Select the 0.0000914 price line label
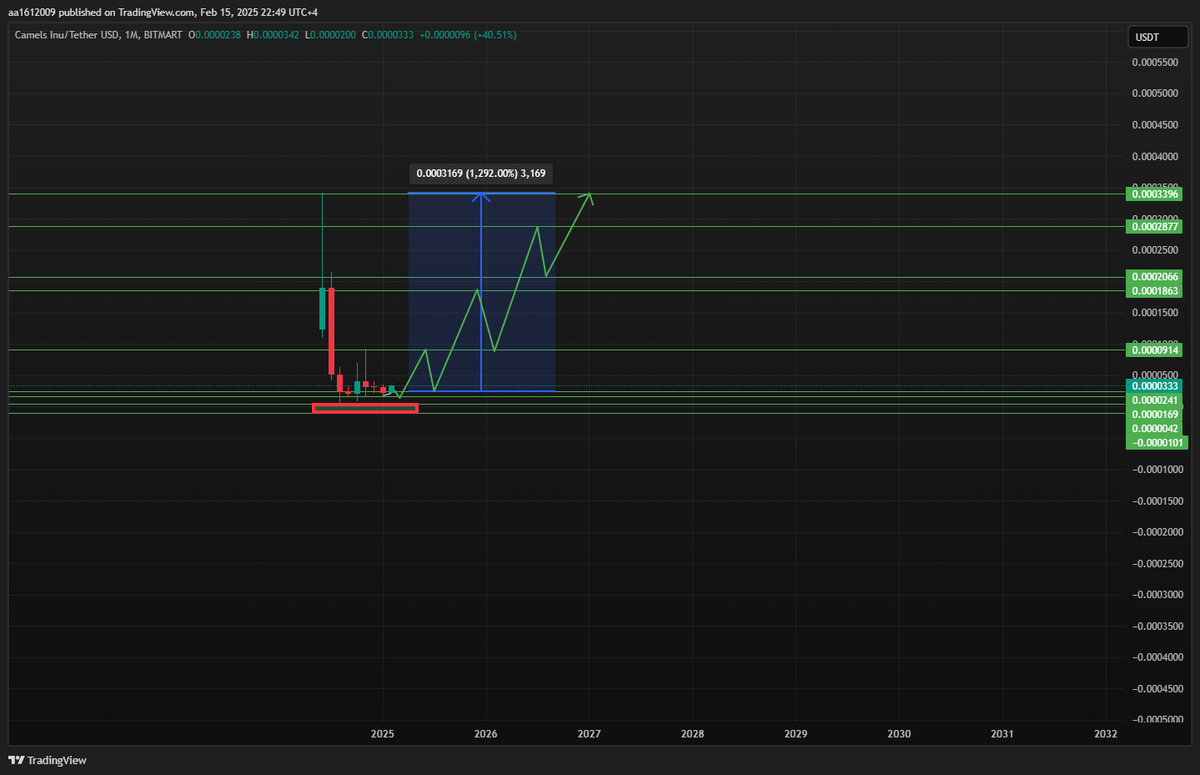The width and height of the screenshot is (1200, 775). click(1155, 350)
